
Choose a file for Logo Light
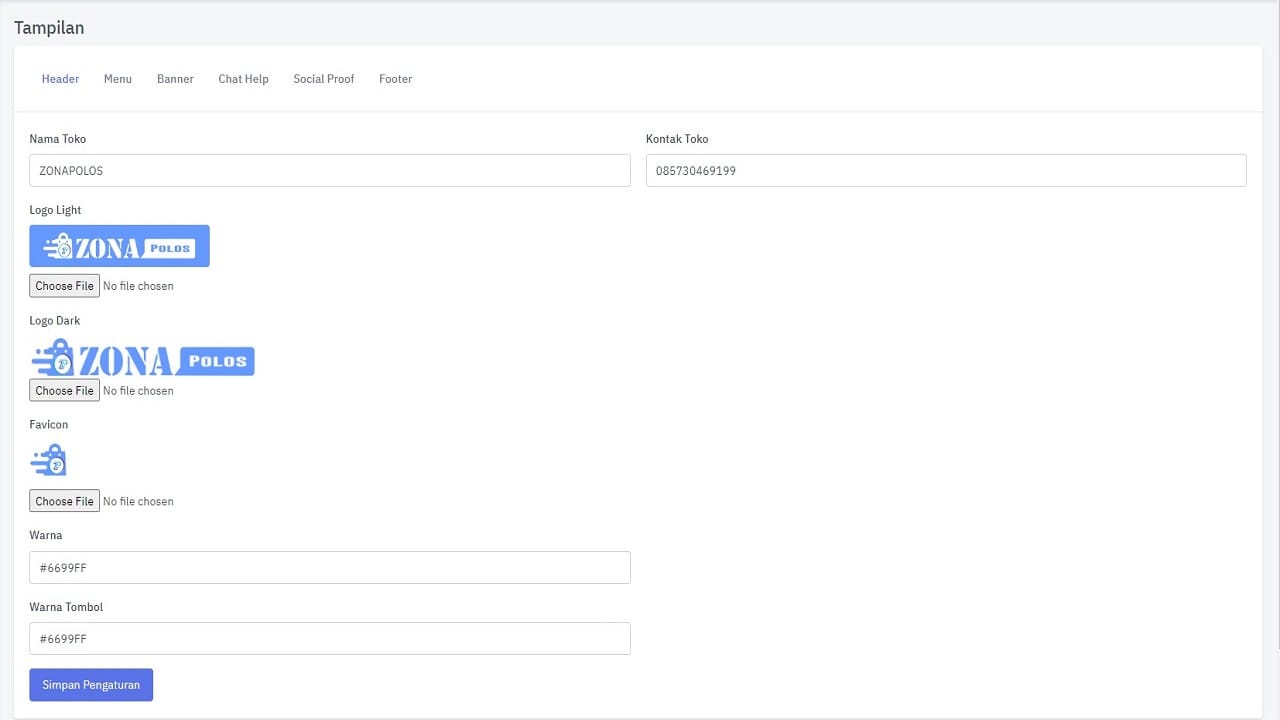[x=65, y=286]
